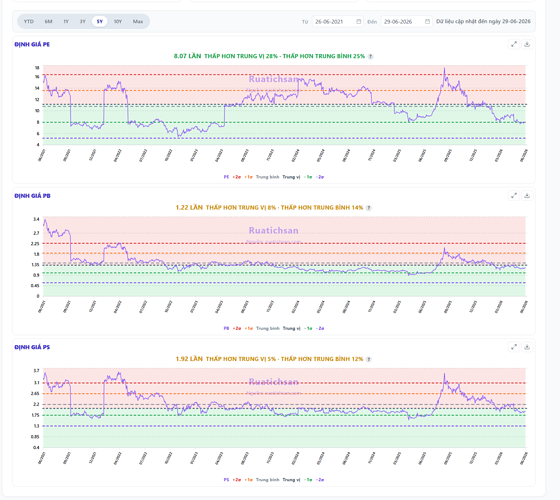
Task: Expand the PE valuation chart to fullscreen
Action: [x=514, y=44]
